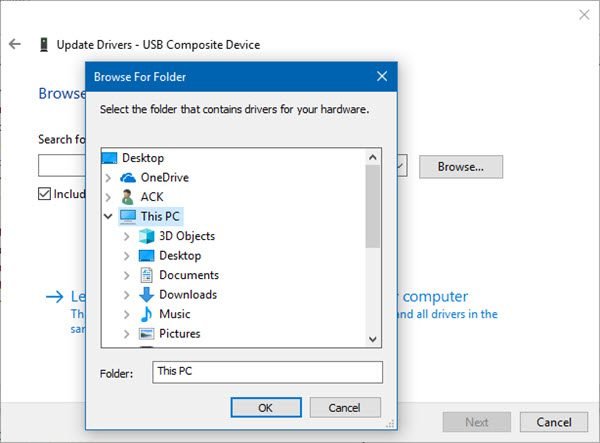Click the Folder name input field
The height and width of the screenshot is (443, 600).
(x=267, y=372)
